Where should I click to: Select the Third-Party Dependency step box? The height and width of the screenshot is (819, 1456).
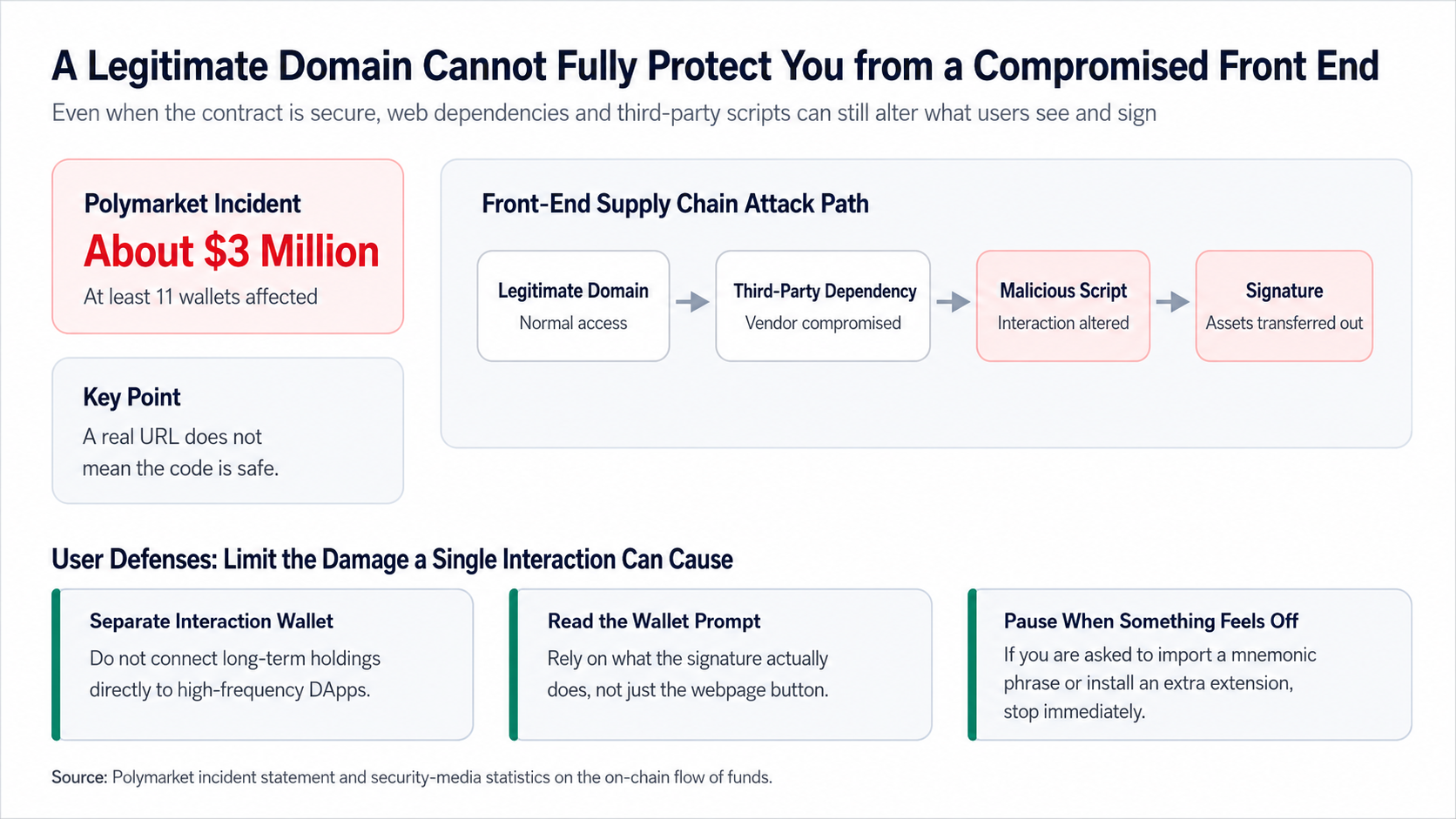coord(823,305)
